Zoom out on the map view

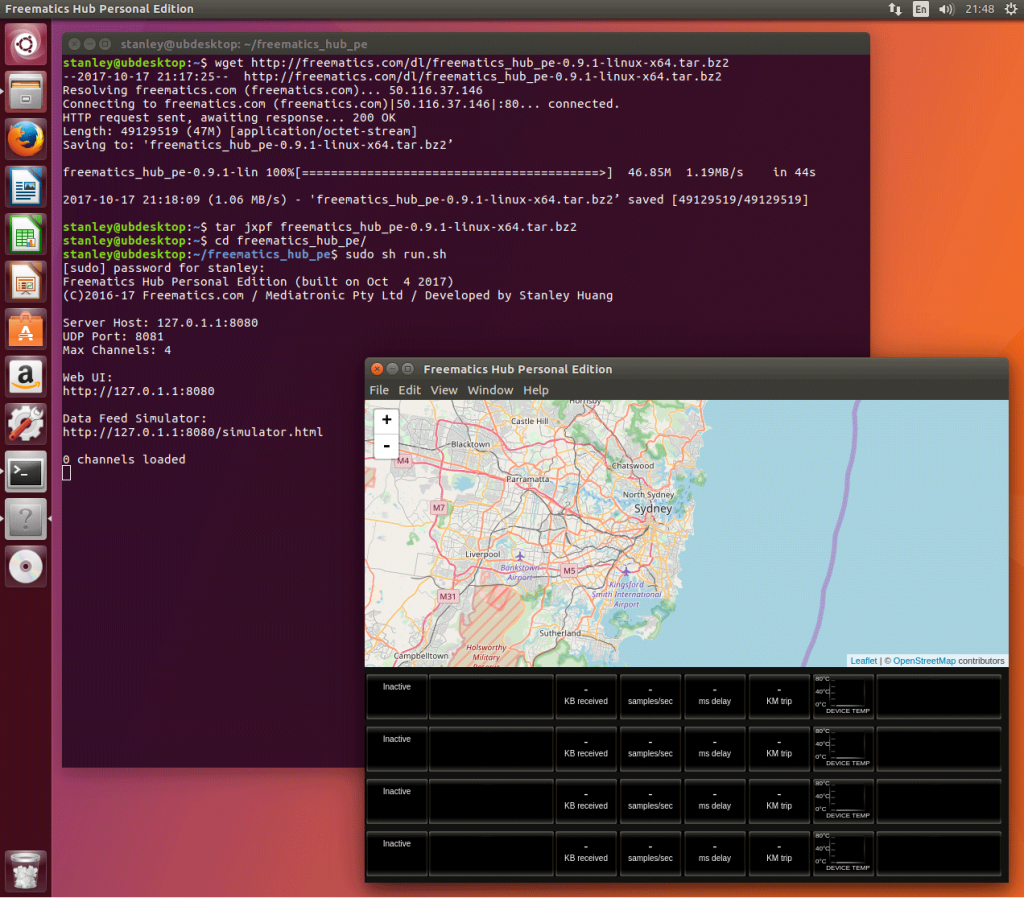click(387, 446)
